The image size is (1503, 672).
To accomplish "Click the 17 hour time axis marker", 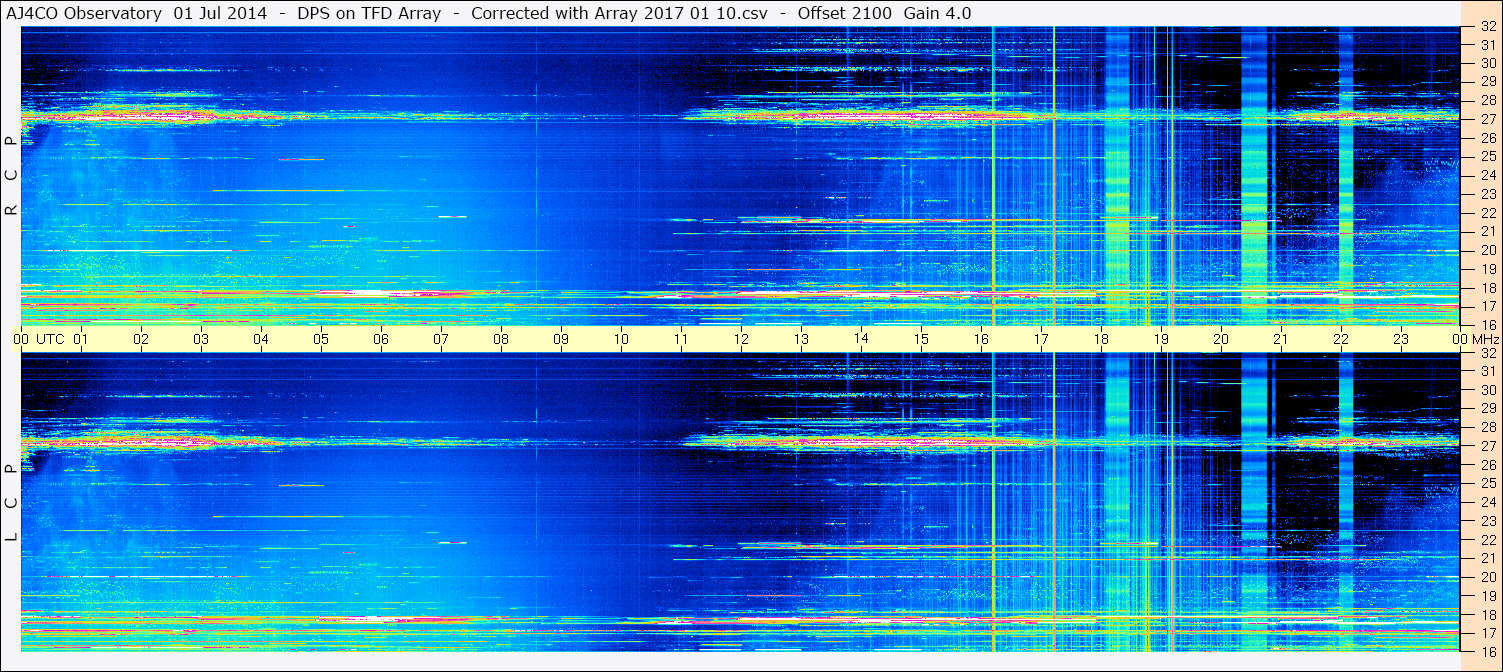I will [1041, 339].
